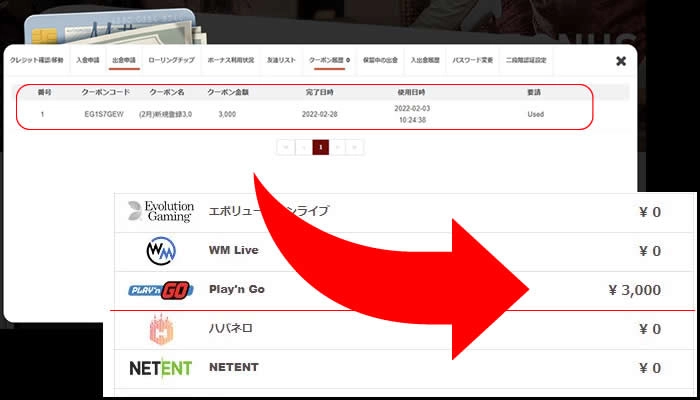Viewport: 700px width, 400px height.
Task: Go to first page of coupon list
Action: 284,147
